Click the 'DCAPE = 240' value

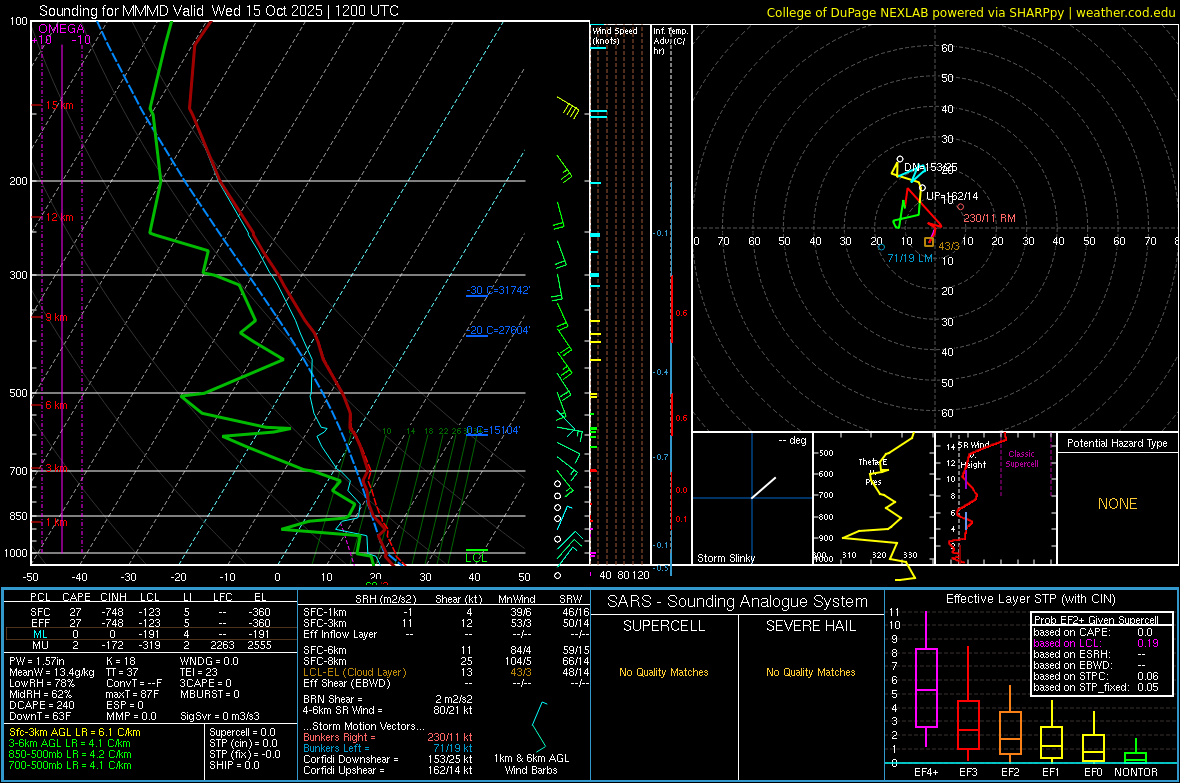41,705
